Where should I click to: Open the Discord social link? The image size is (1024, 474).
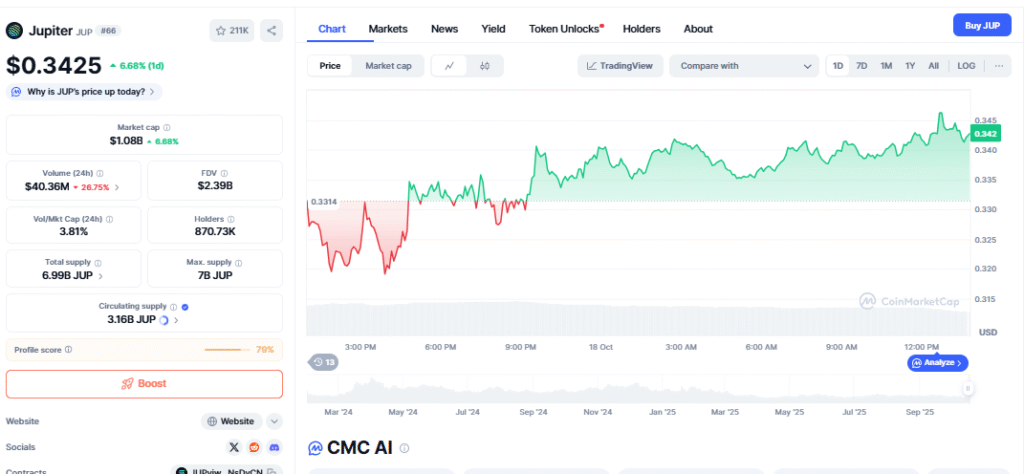(275, 447)
